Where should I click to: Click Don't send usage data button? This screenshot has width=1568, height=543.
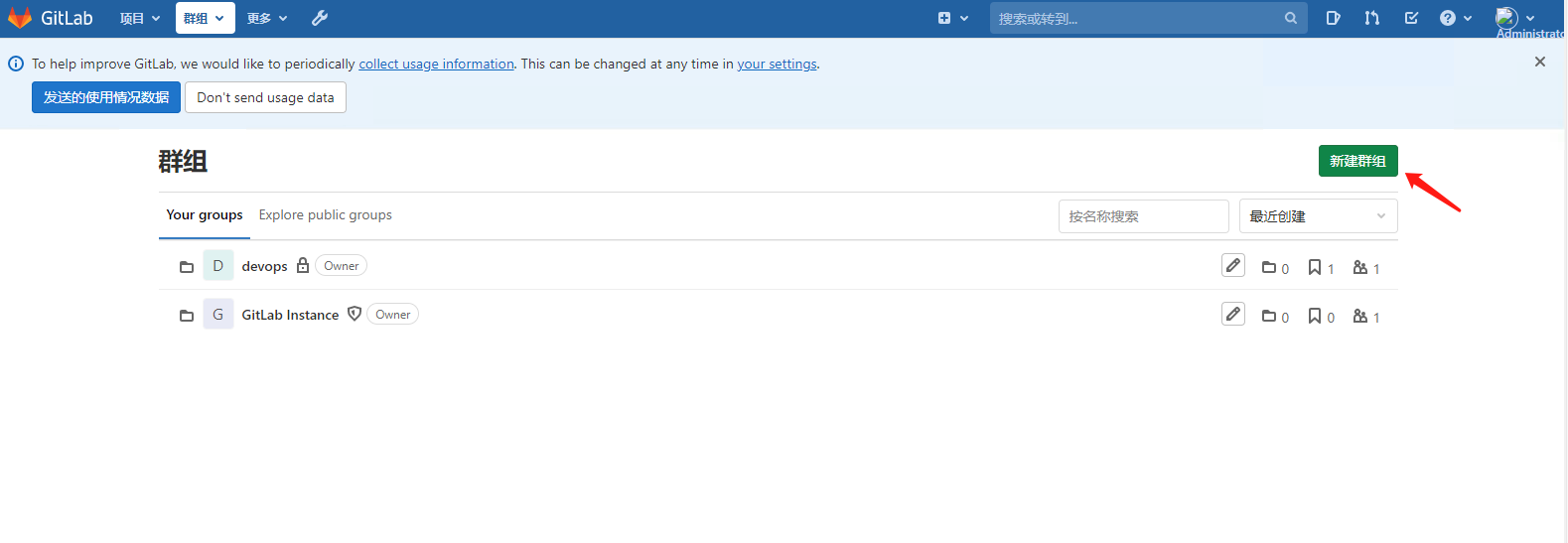(265, 97)
